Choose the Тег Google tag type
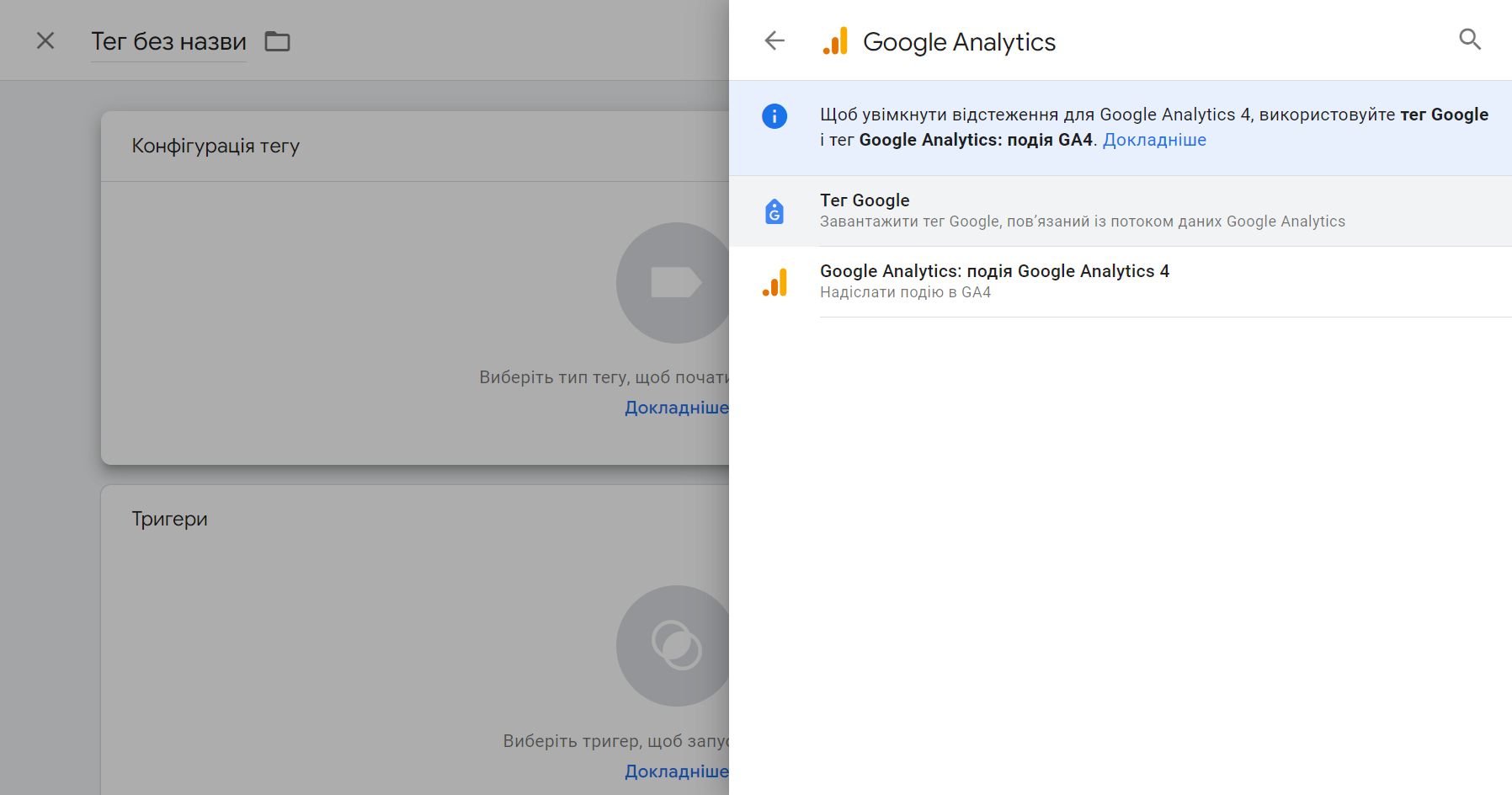 [x=1121, y=211]
